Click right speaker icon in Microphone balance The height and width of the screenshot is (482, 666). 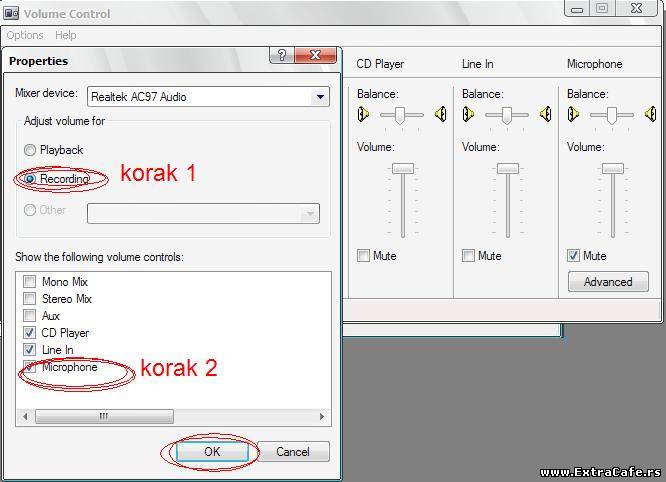coord(650,114)
